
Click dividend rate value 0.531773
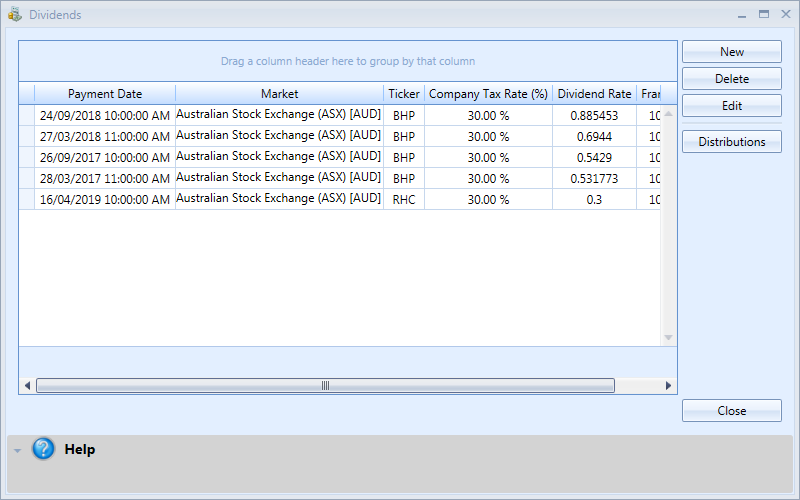coord(594,179)
